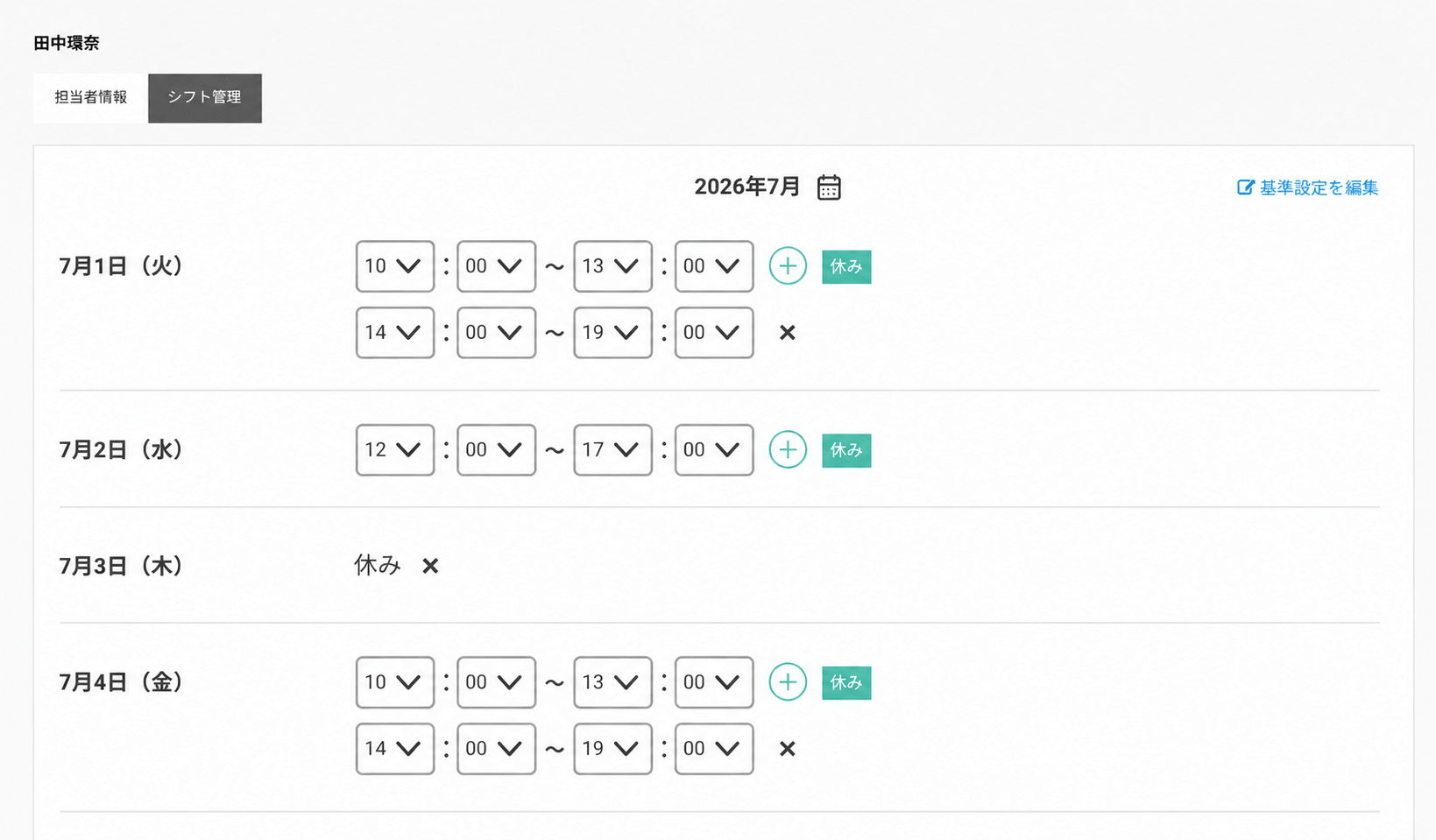The image size is (1436, 840).
Task: Mark 7月1日 as 休み
Action: [846, 267]
